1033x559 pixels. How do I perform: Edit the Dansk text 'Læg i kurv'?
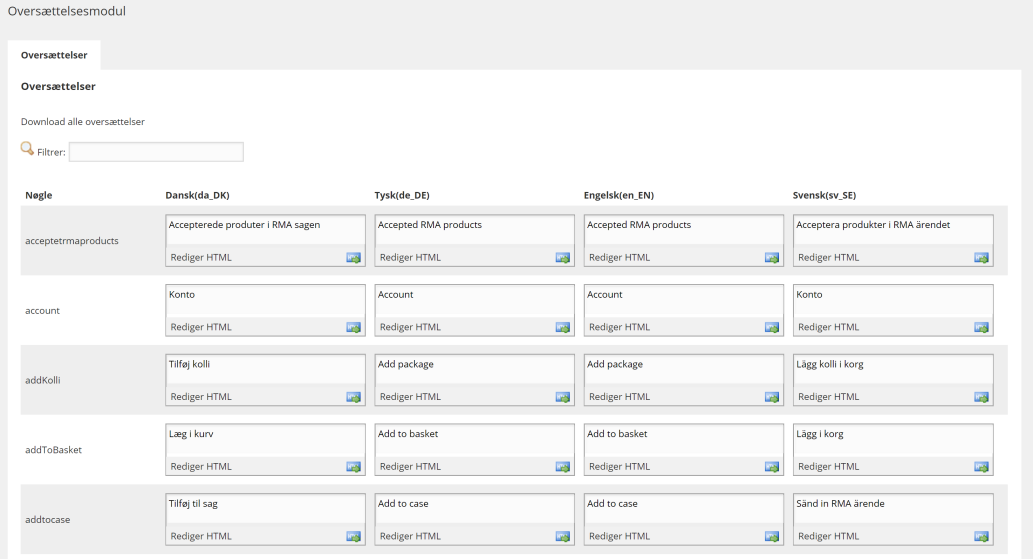265,440
